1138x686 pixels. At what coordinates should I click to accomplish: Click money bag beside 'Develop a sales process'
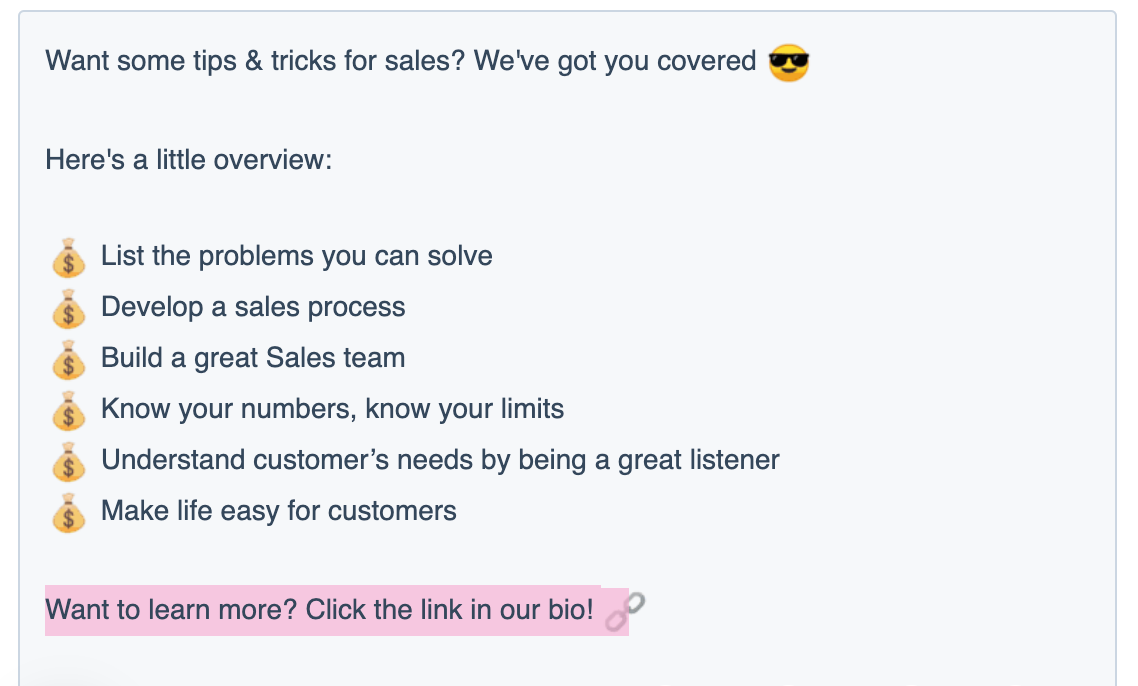(x=69, y=309)
